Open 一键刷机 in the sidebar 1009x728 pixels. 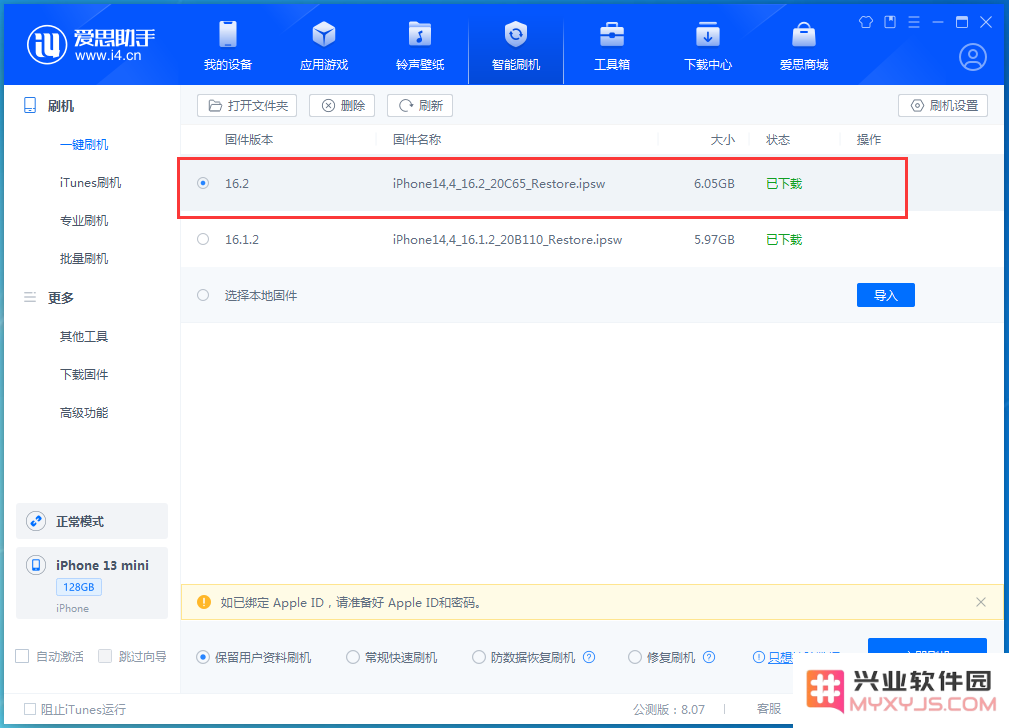[84, 144]
